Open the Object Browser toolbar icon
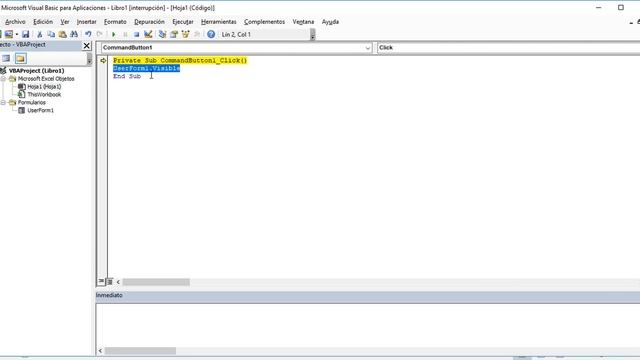640x360 pixels. point(185,34)
